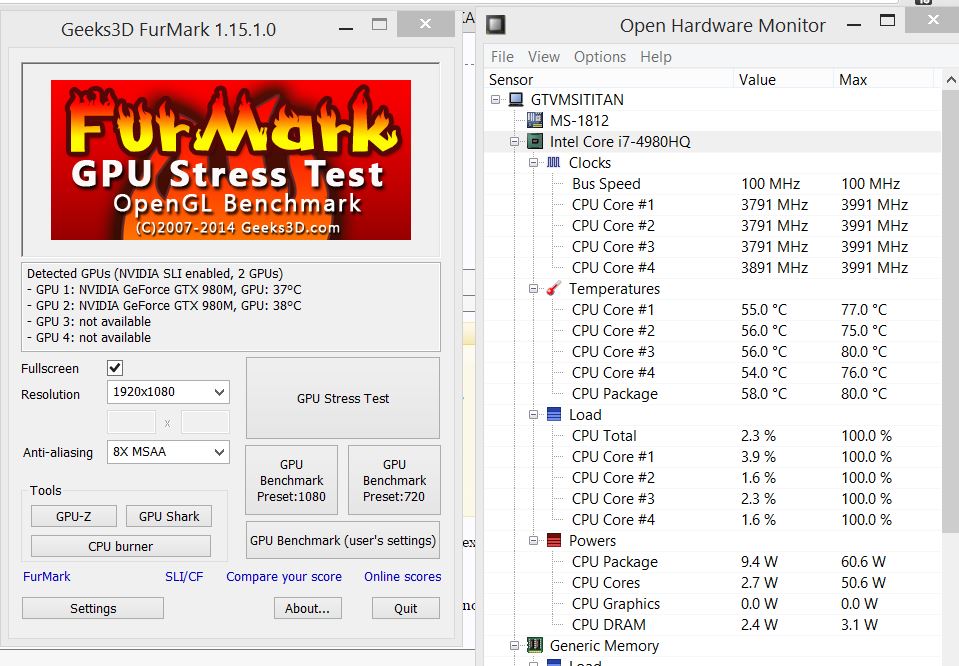This screenshot has height=666, width=959.
Task: Open the Online scores link
Action: [402, 576]
